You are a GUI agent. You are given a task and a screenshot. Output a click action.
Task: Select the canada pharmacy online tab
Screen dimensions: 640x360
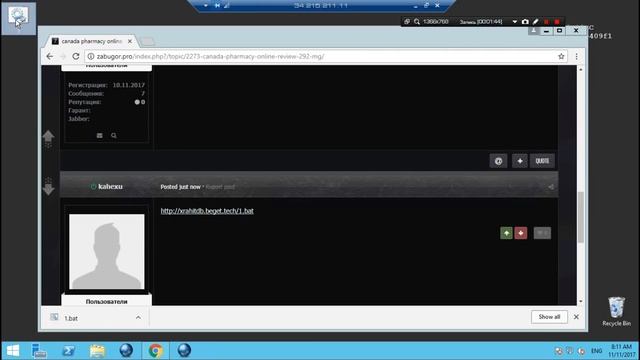point(92,41)
